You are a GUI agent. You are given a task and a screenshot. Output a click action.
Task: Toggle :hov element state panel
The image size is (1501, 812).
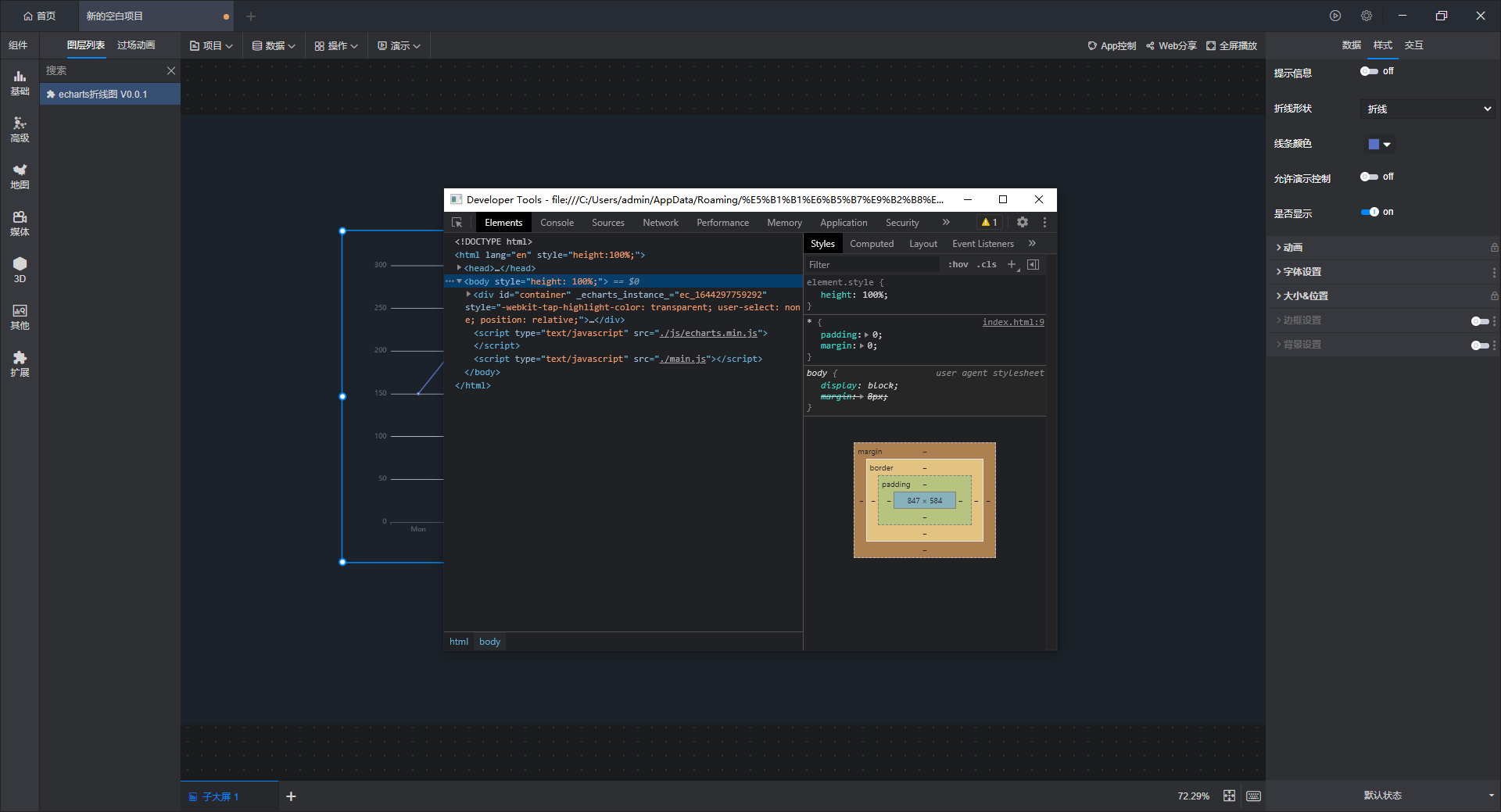[958, 264]
